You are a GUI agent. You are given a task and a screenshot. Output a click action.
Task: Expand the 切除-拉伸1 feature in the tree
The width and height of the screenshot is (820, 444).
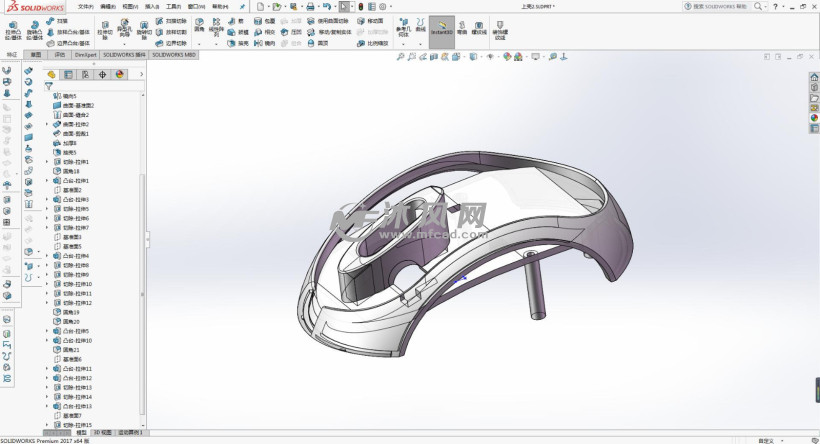[x=47, y=162]
